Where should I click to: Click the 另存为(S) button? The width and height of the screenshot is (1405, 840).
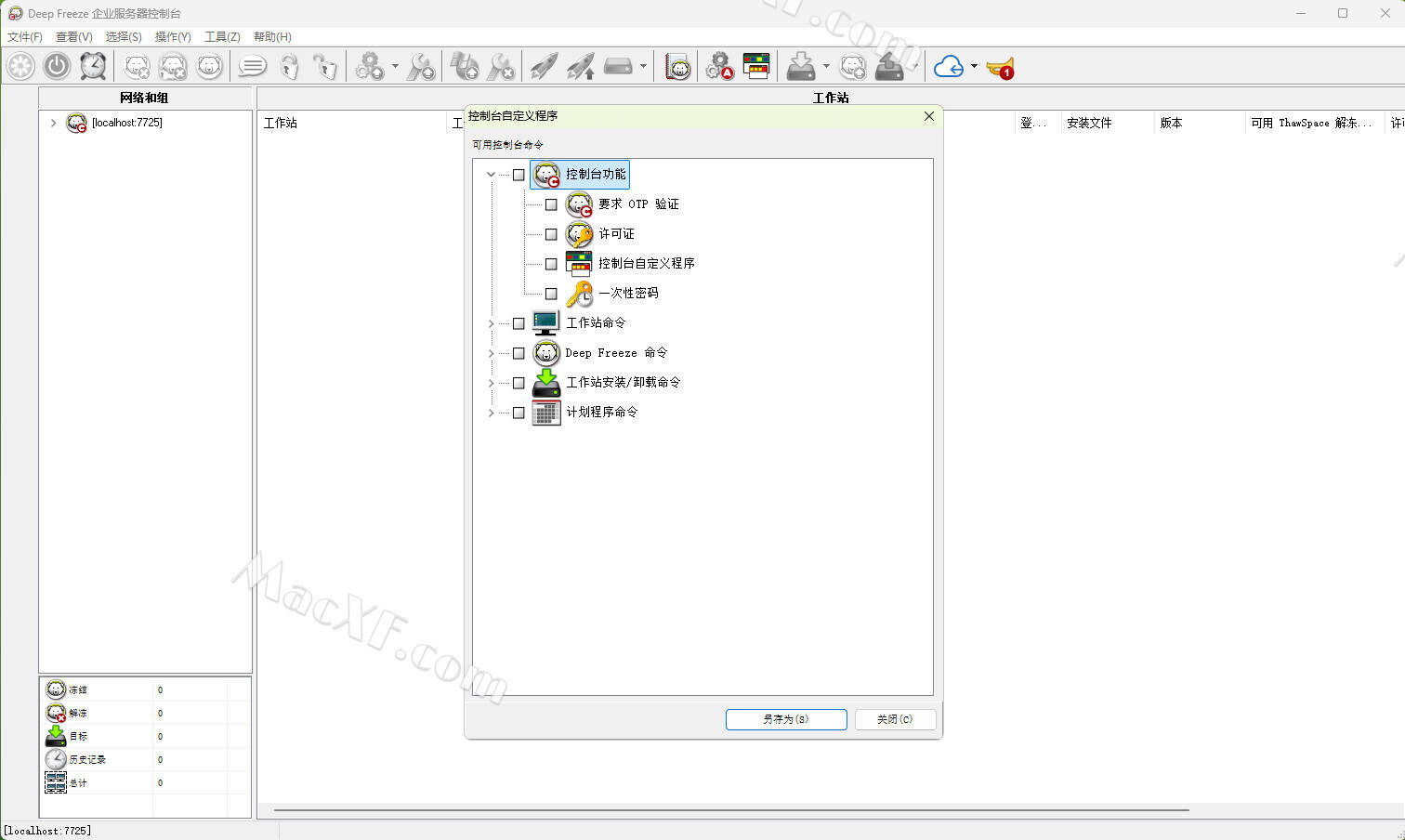pyautogui.click(x=786, y=719)
